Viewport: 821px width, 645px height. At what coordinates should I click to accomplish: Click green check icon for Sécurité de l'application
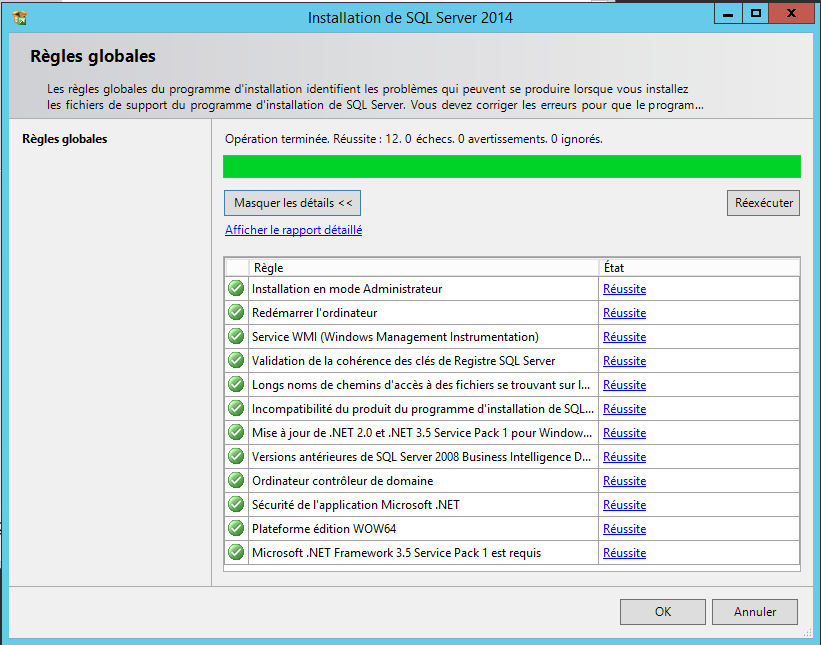pyautogui.click(x=236, y=504)
